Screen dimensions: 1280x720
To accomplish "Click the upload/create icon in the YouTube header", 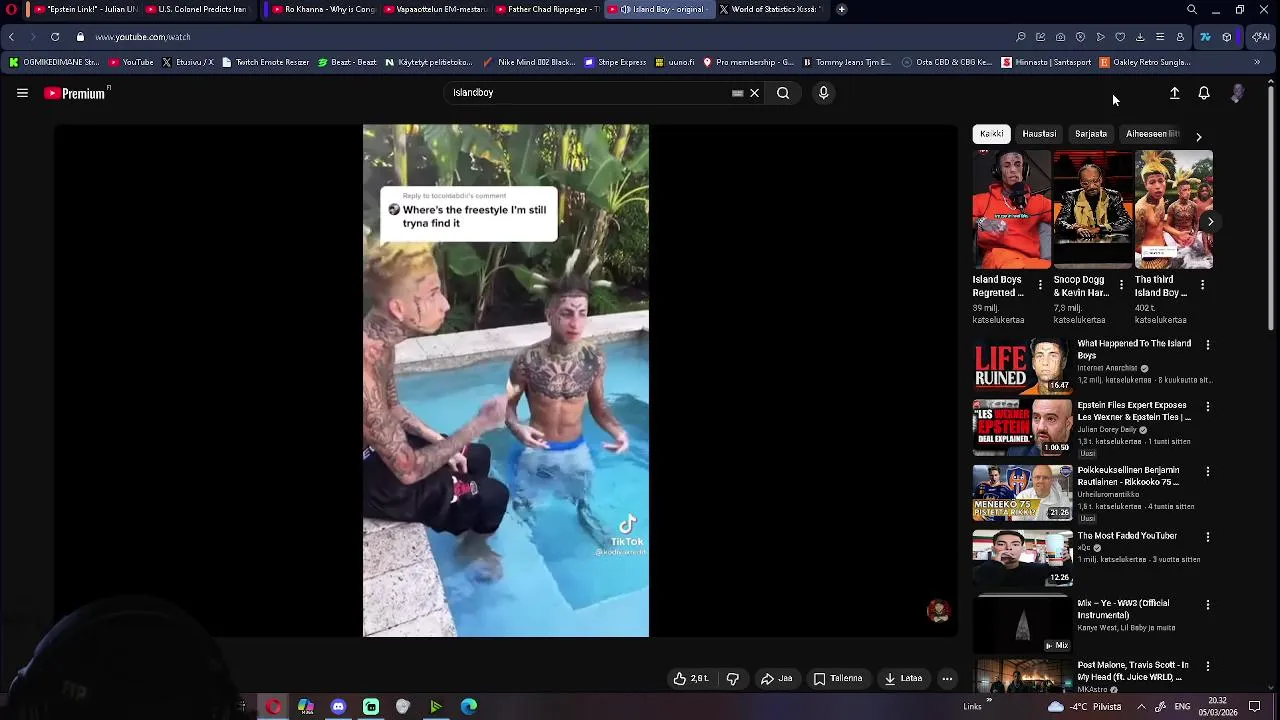I will 1175,93.
